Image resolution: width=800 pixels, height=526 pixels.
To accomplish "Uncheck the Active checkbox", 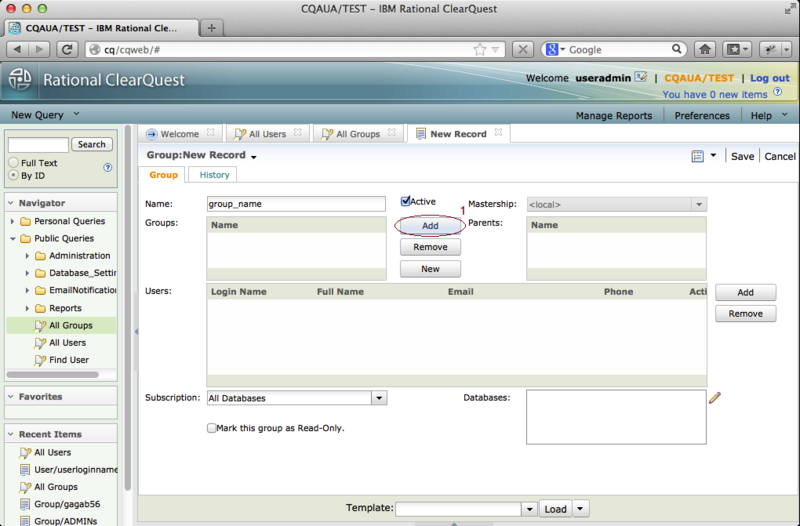I will [x=407, y=202].
